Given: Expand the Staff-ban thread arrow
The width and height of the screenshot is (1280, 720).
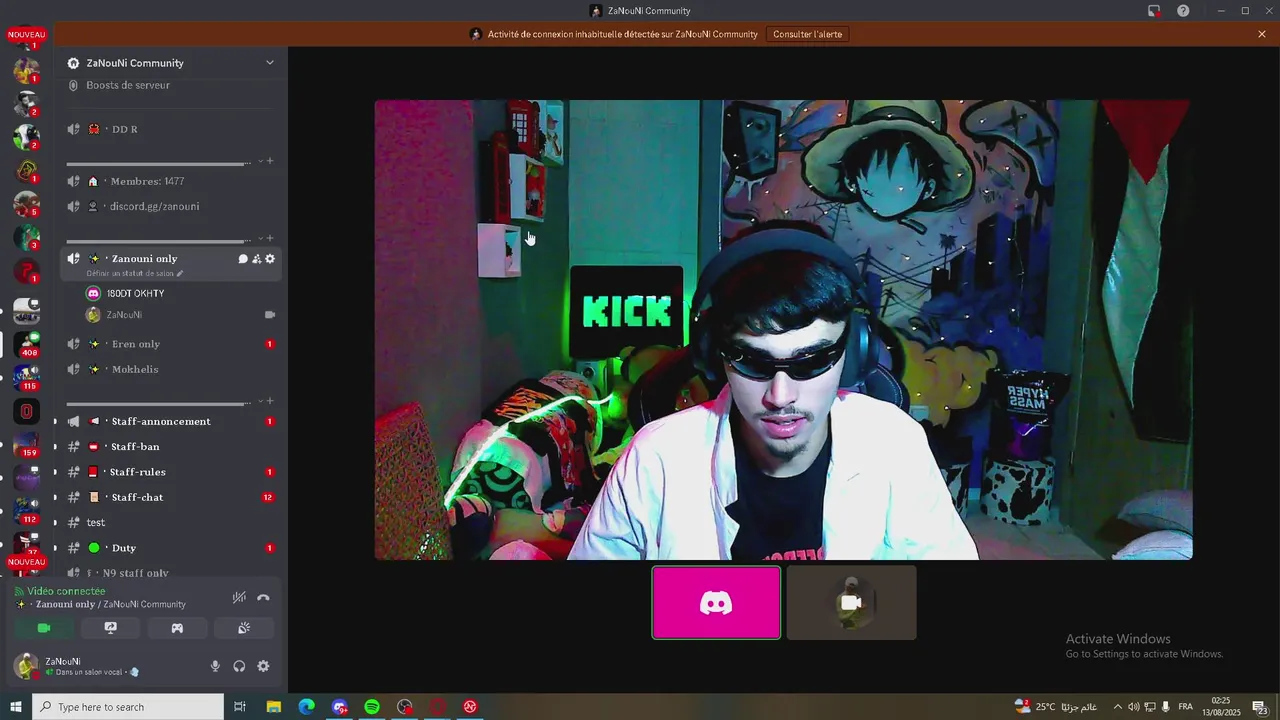Looking at the screenshot, I should pyautogui.click(x=55, y=447).
